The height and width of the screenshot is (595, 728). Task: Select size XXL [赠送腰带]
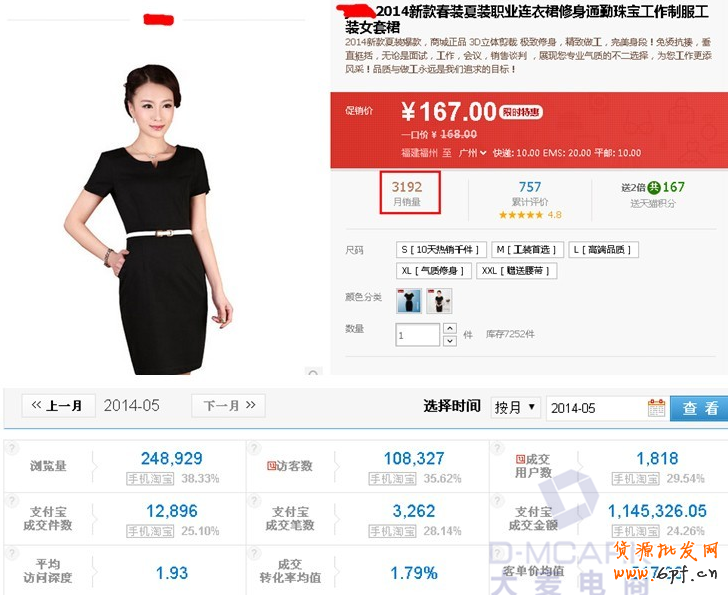[517, 271]
